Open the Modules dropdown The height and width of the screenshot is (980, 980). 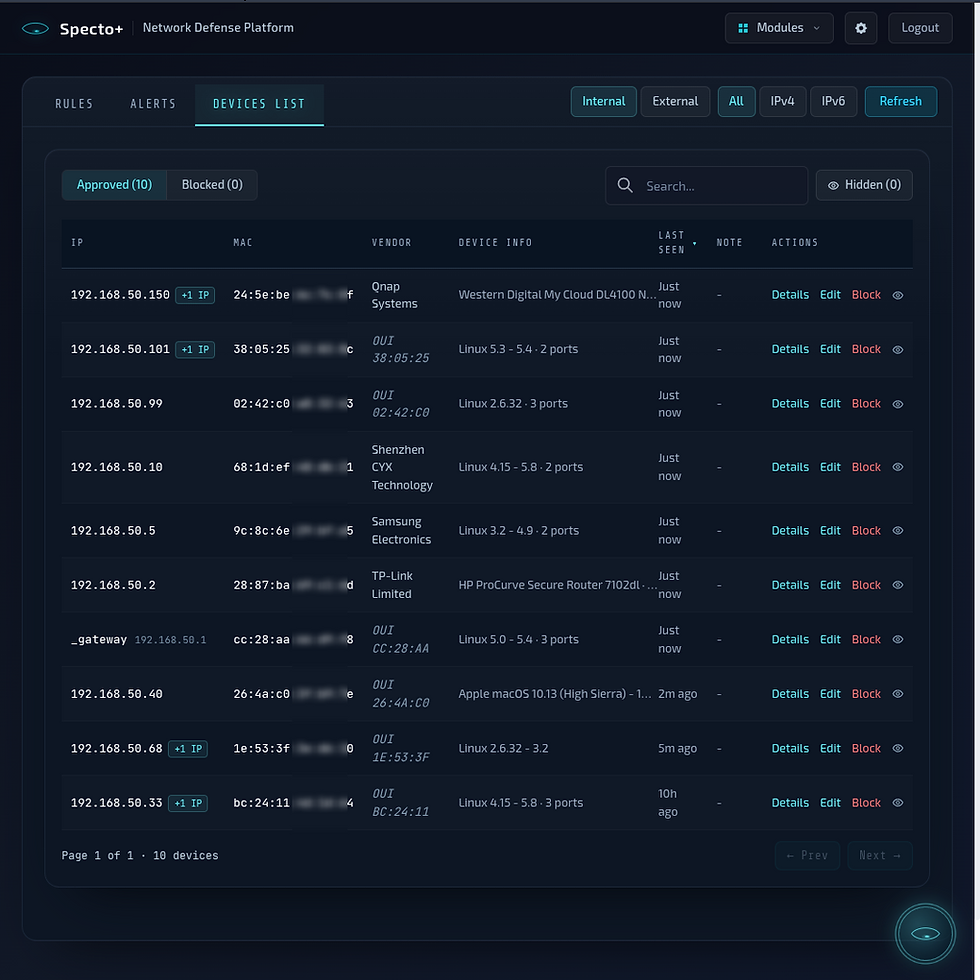tap(779, 28)
